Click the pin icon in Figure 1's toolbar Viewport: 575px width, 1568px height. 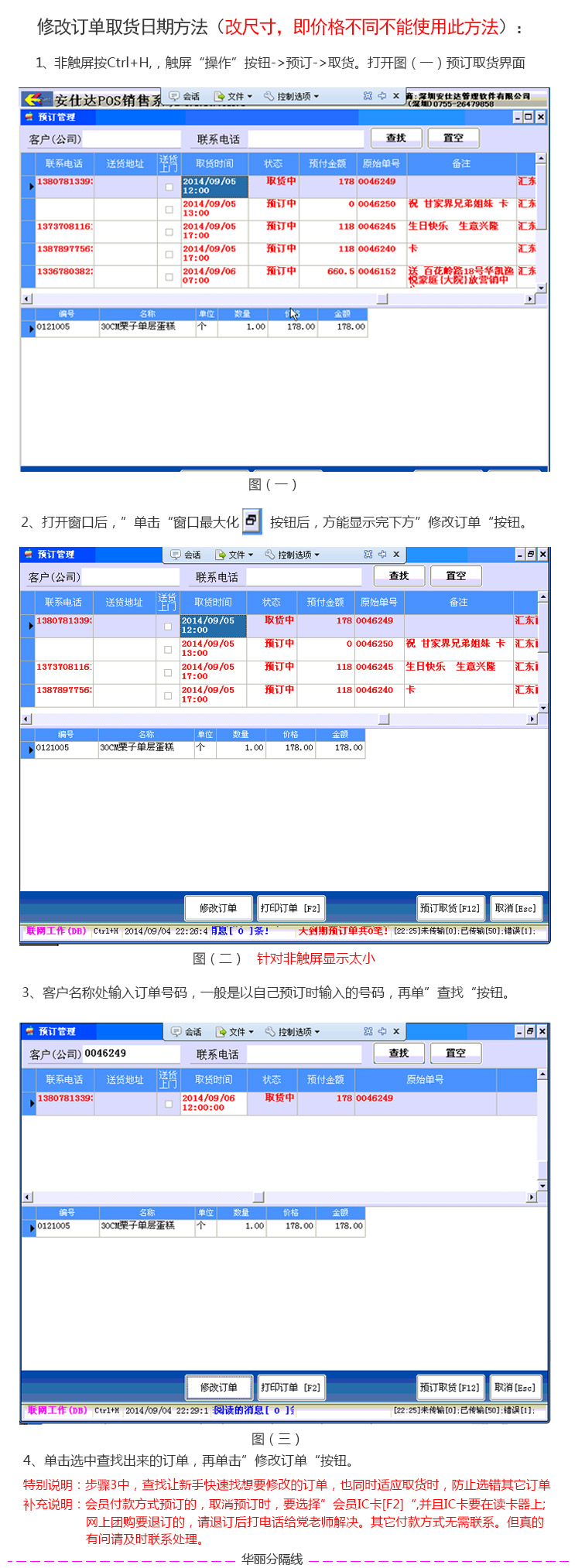(382, 96)
